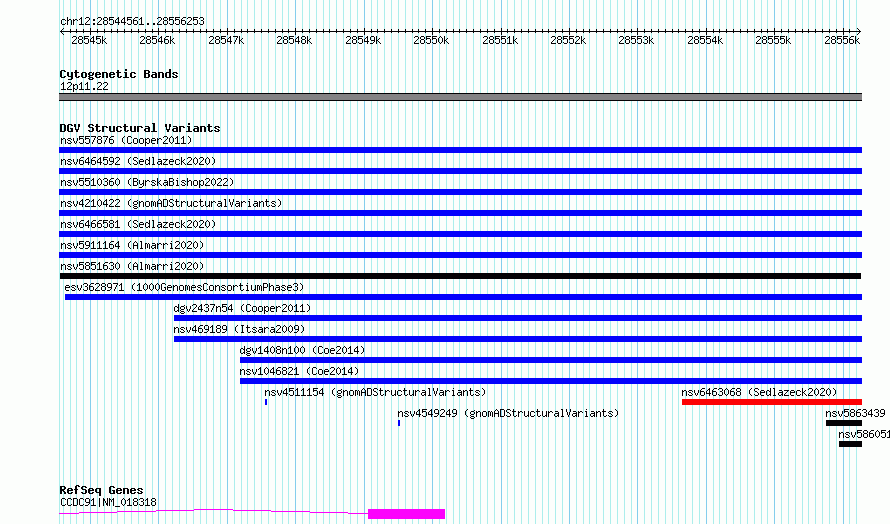
Task: Open variant nsv4210422 gnomAD label
Action: [x=171, y=203]
